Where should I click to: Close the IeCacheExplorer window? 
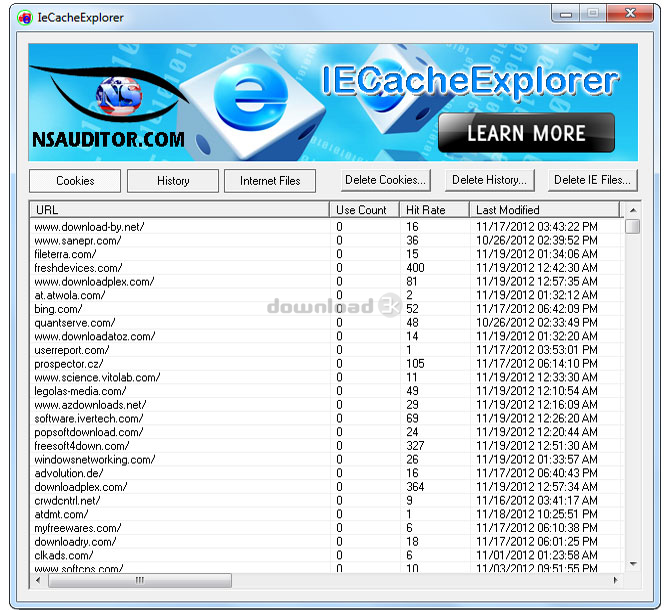[630, 13]
